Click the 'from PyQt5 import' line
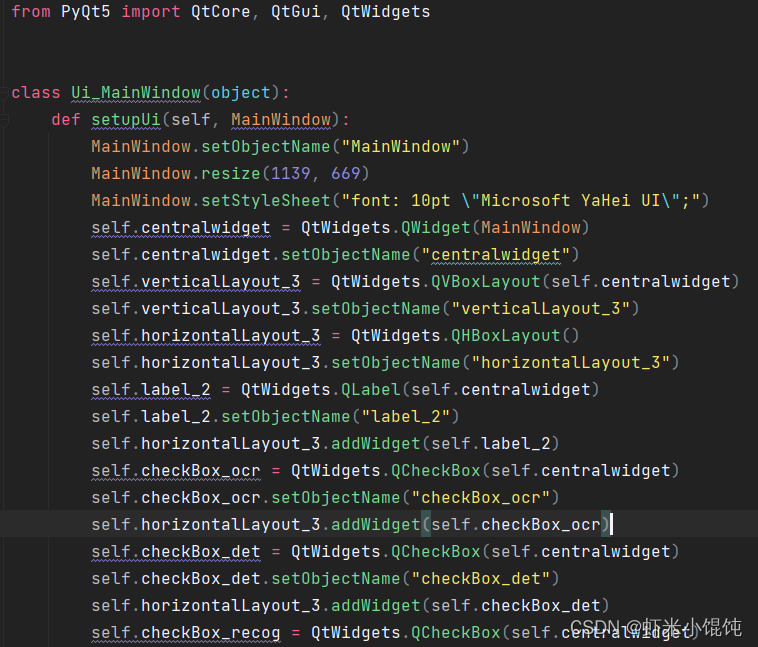This screenshot has height=647, width=758. coord(220,11)
